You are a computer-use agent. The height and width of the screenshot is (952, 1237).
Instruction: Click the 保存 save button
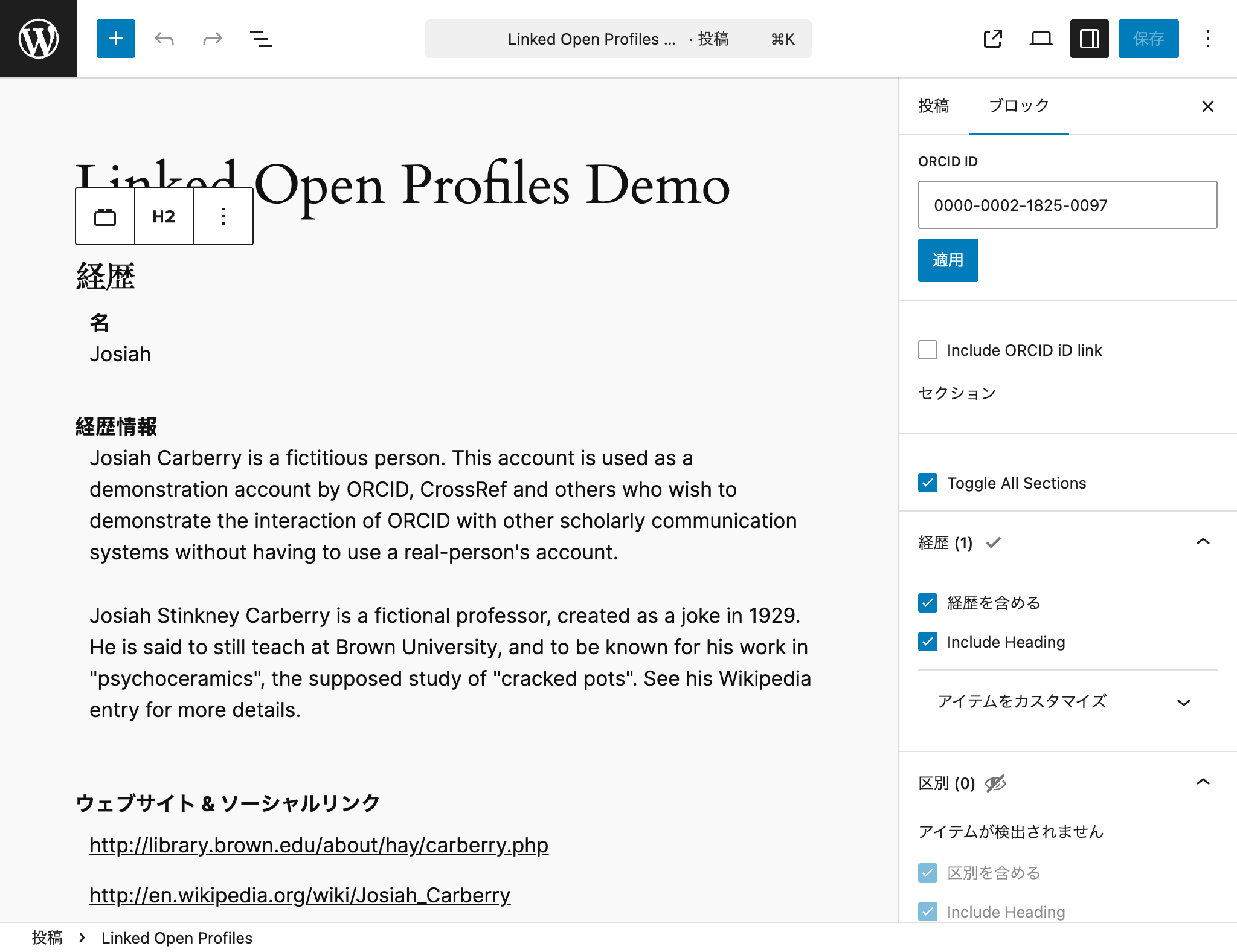coord(1149,39)
